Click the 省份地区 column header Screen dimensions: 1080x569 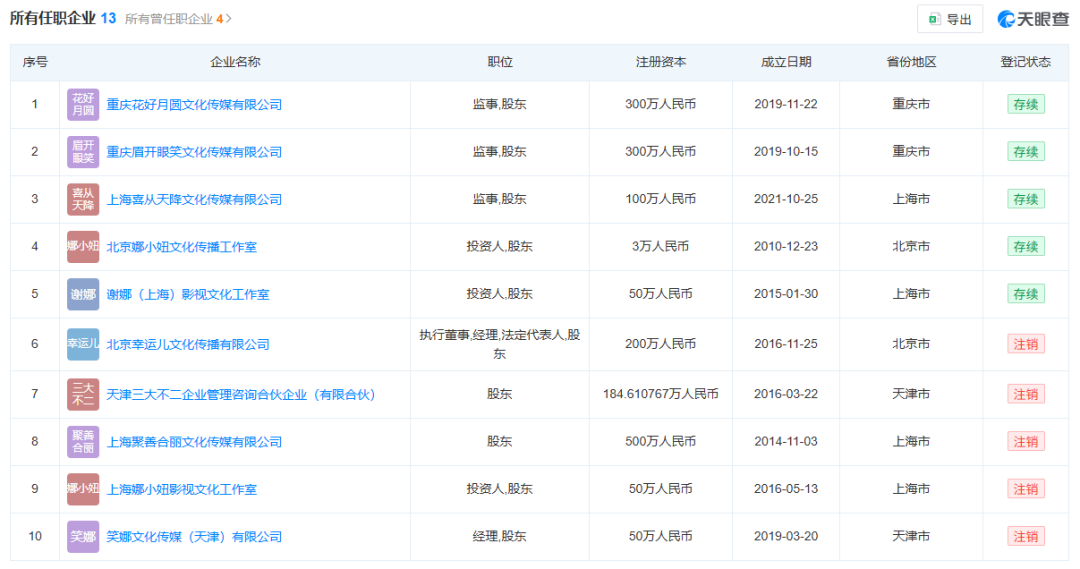911,62
